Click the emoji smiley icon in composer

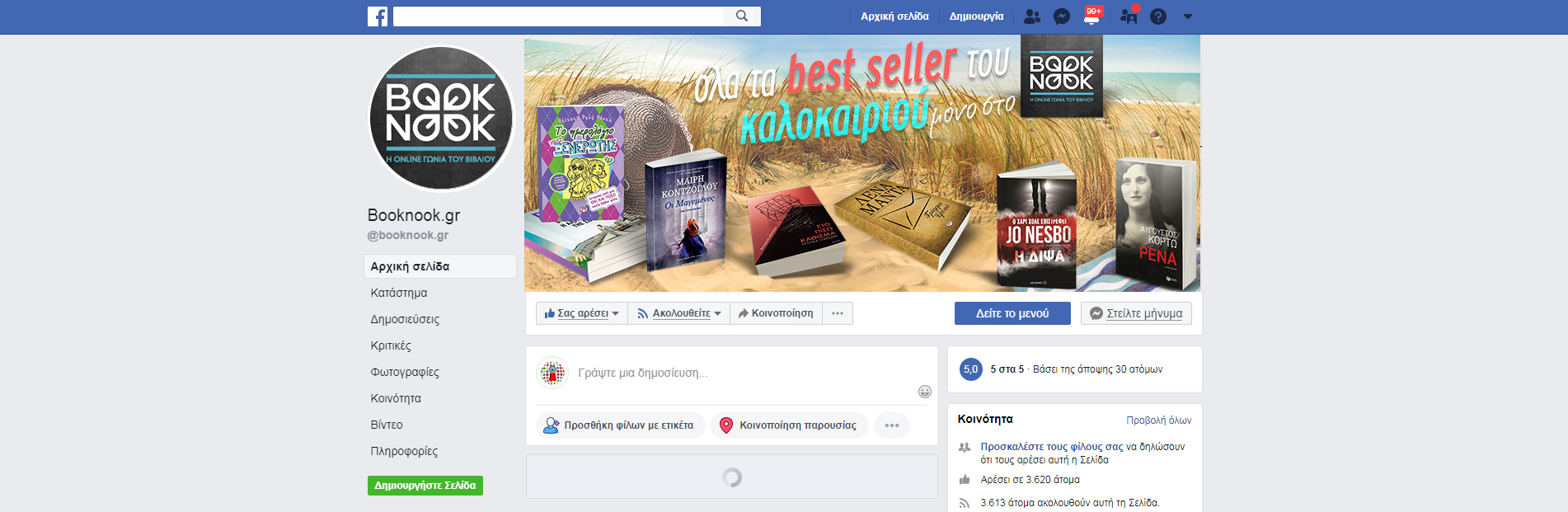point(924,392)
